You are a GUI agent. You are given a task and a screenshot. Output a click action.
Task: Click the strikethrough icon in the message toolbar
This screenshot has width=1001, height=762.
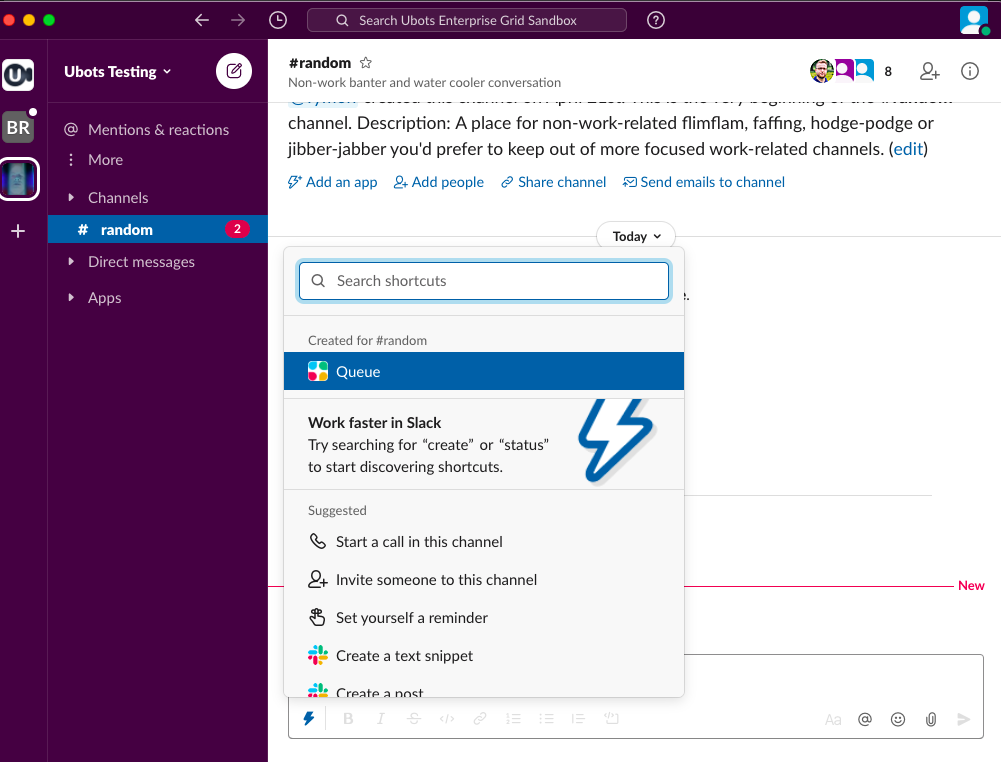click(x=414, y=718)
